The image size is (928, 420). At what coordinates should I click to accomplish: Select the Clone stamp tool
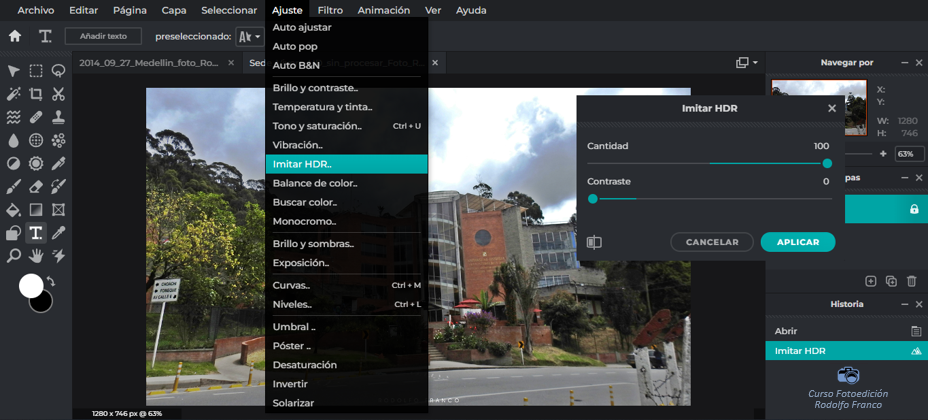point(58,117)
